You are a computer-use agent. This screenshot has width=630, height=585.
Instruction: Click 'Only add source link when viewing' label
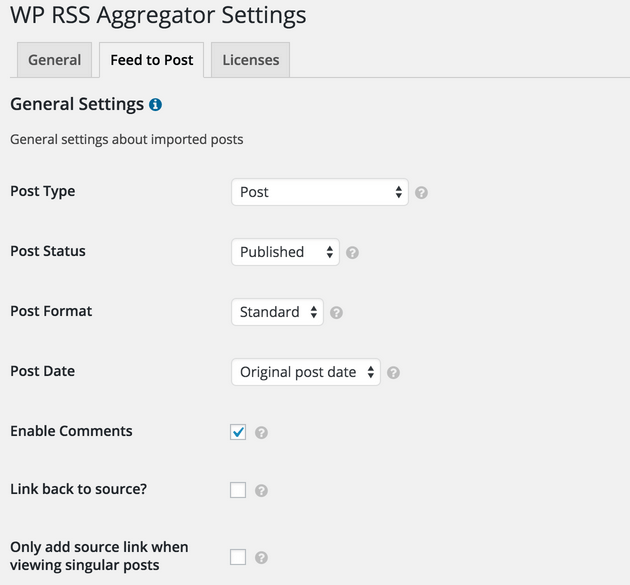pos(99,556)
